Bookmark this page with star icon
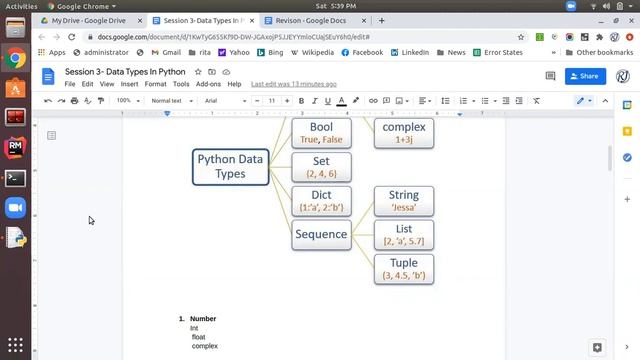 click(x=521, y=37)
